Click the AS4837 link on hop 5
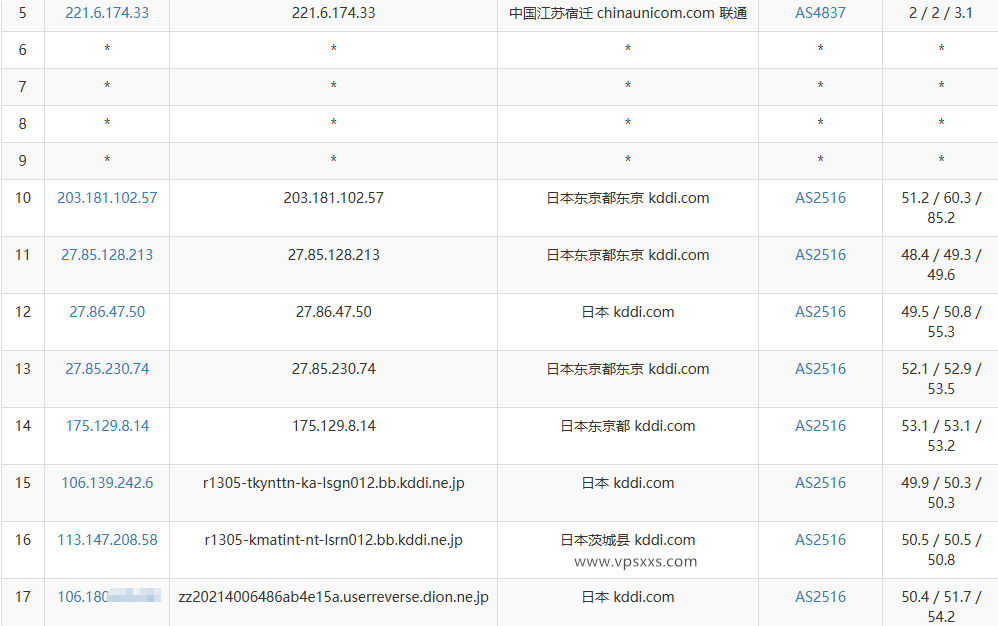998x626 pixels. (x=820, y=14)
